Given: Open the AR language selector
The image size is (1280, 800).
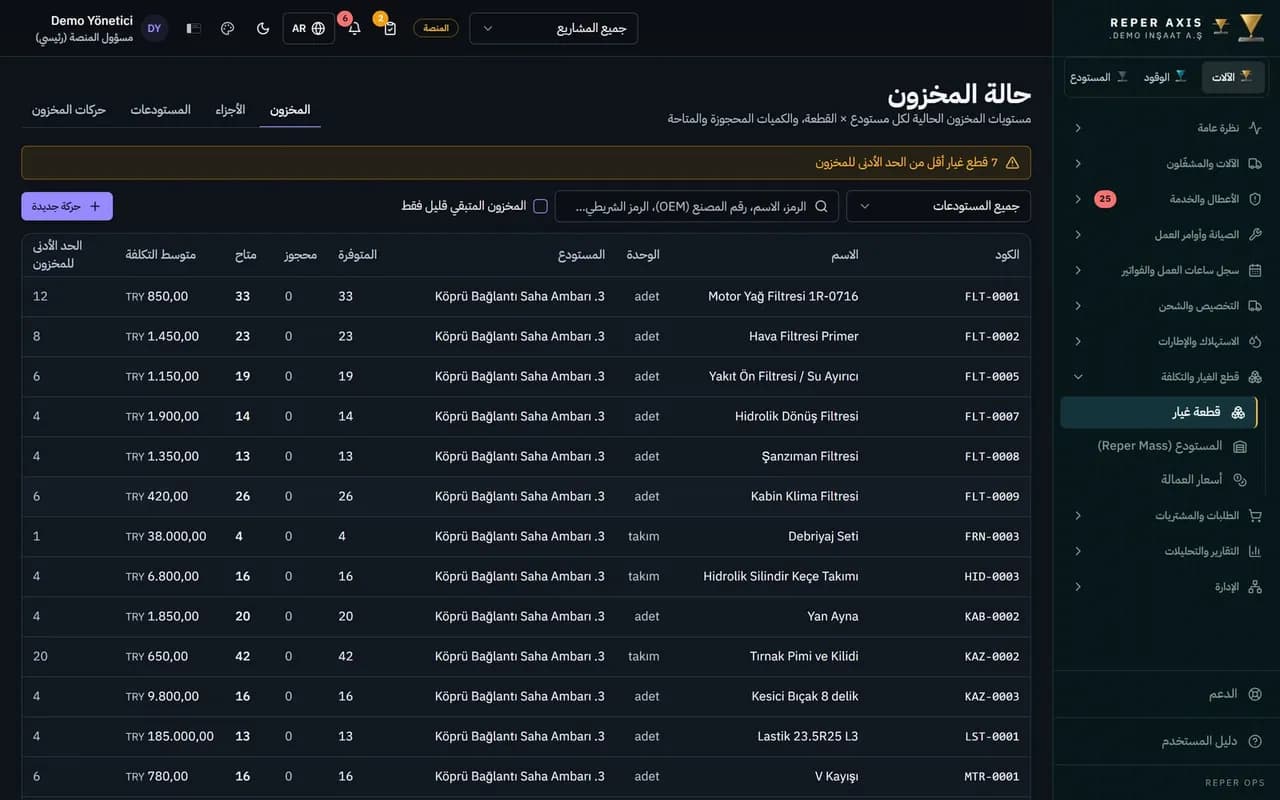Looking at the screenshot, I should point(309,28).
